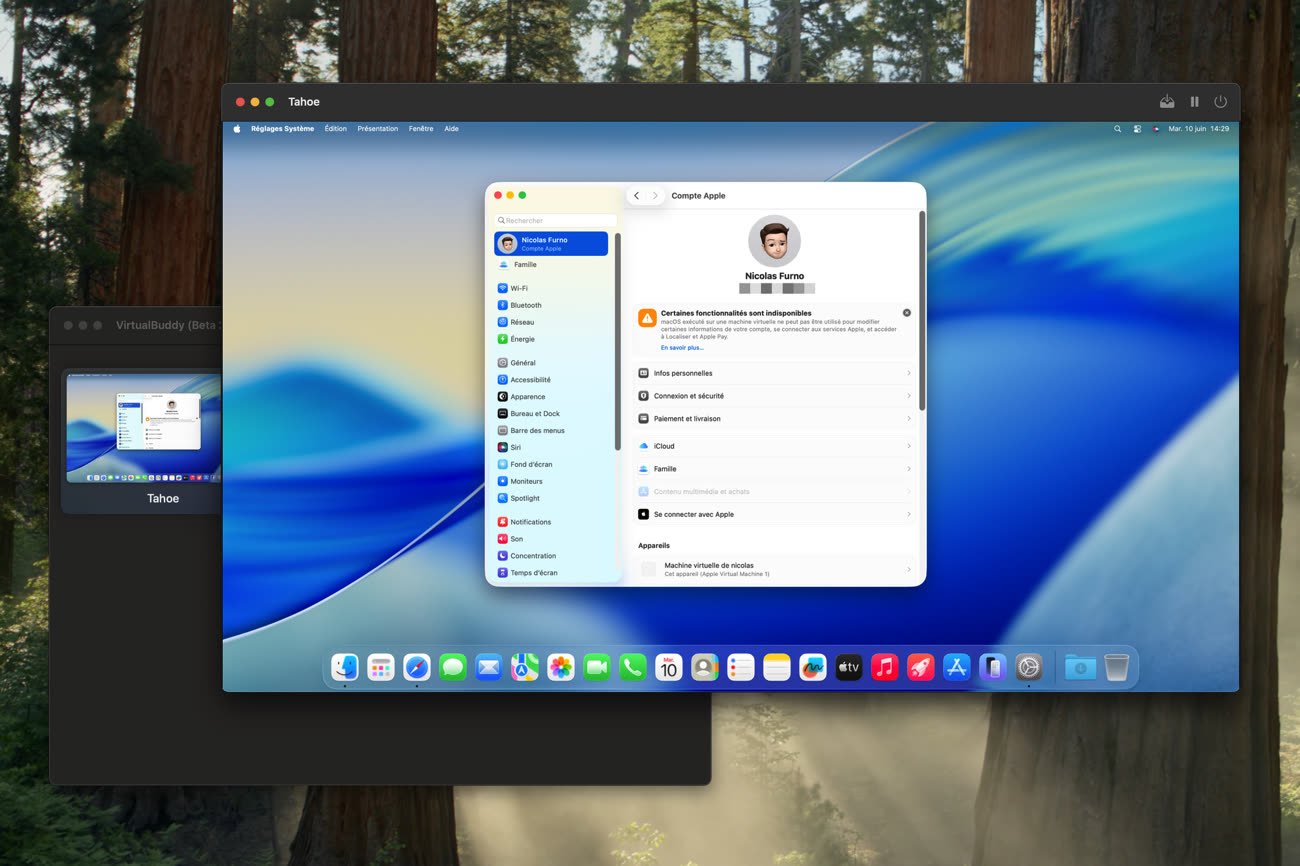Expand the Famille row in Compte Apple
Viewport: 1300px width, 866px height.
coord(775,469)
